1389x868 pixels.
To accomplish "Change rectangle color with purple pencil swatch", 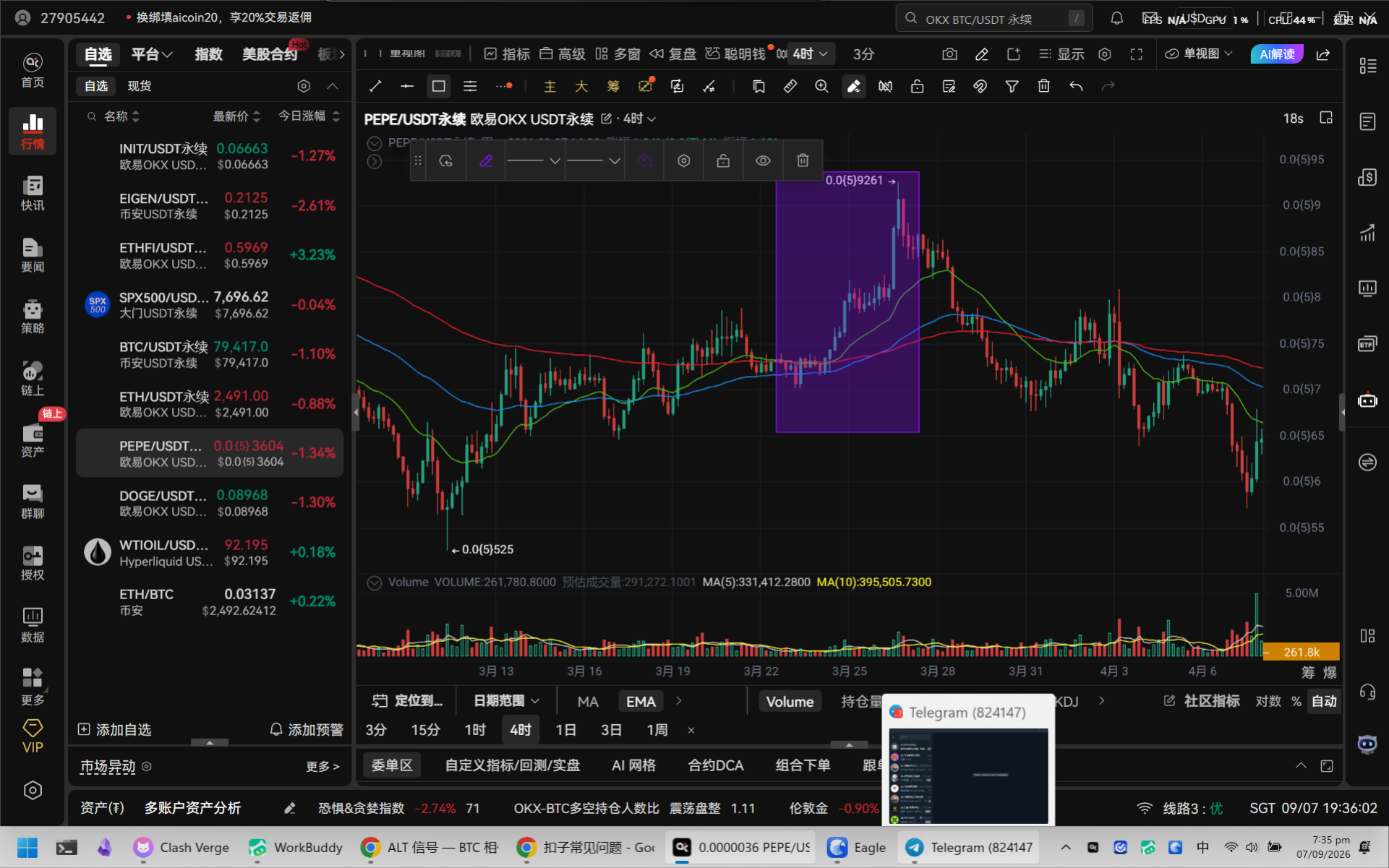I will click(x=486, y=160).
